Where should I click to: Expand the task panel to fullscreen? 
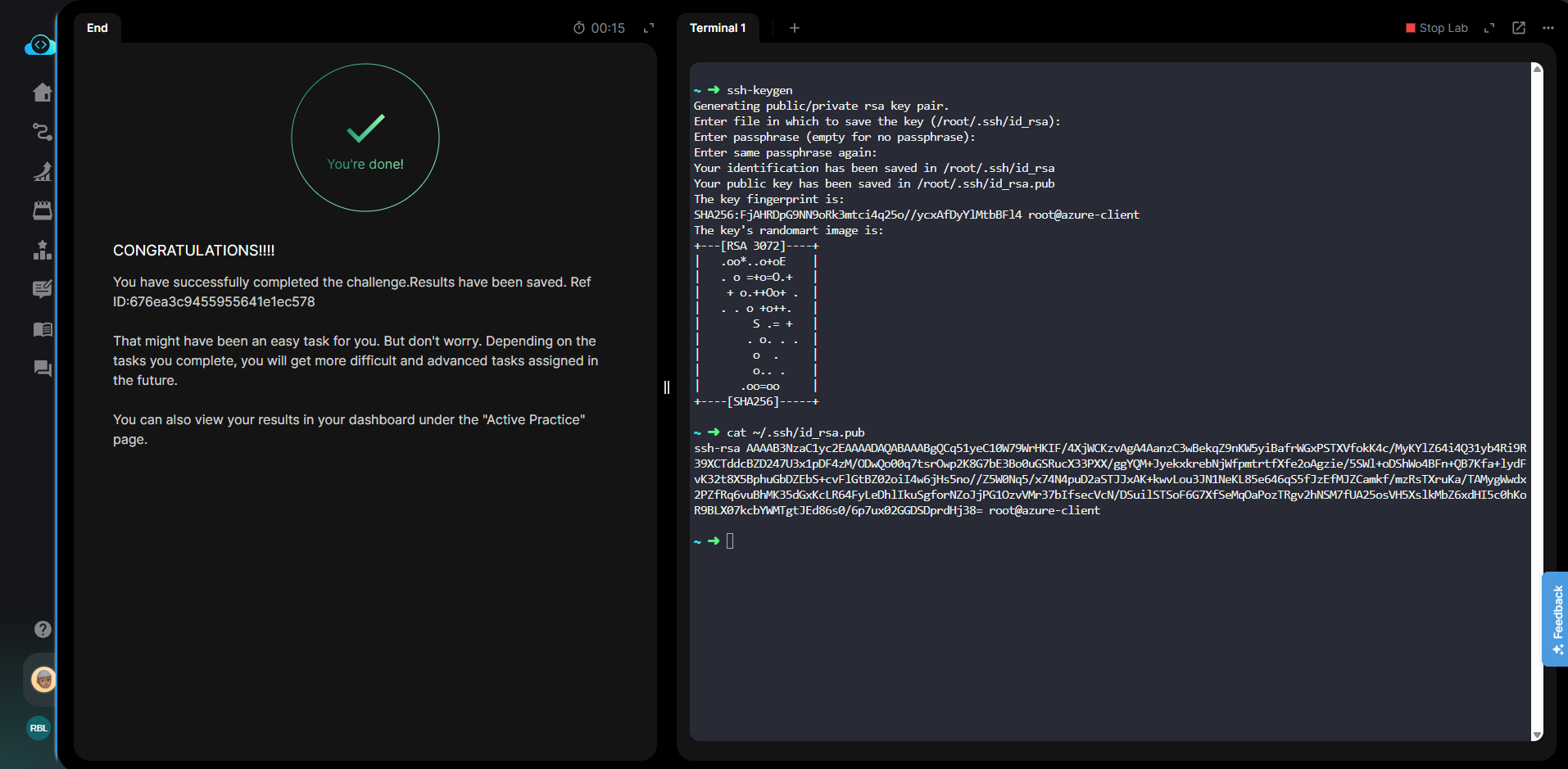point(649,28)
